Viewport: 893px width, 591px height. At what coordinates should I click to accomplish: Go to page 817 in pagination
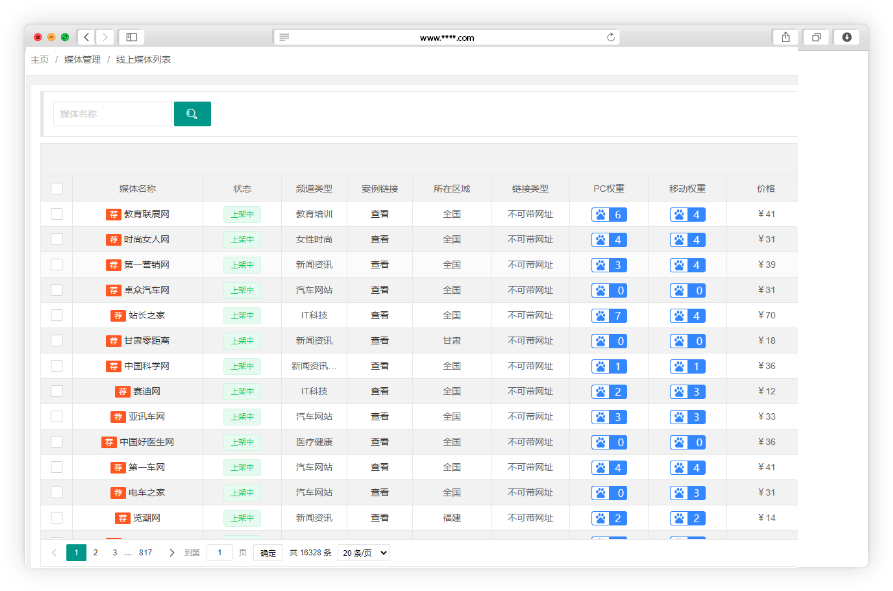pyautogui.click(x=145, y=552)
